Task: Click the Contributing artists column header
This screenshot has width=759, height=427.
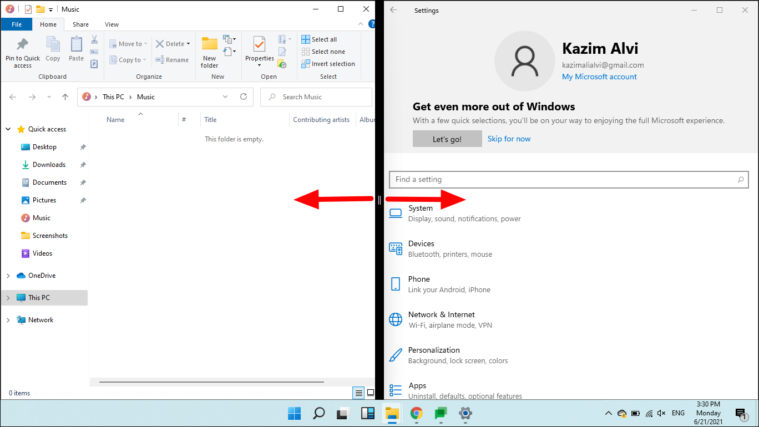Action: click(x=321, y=120)
